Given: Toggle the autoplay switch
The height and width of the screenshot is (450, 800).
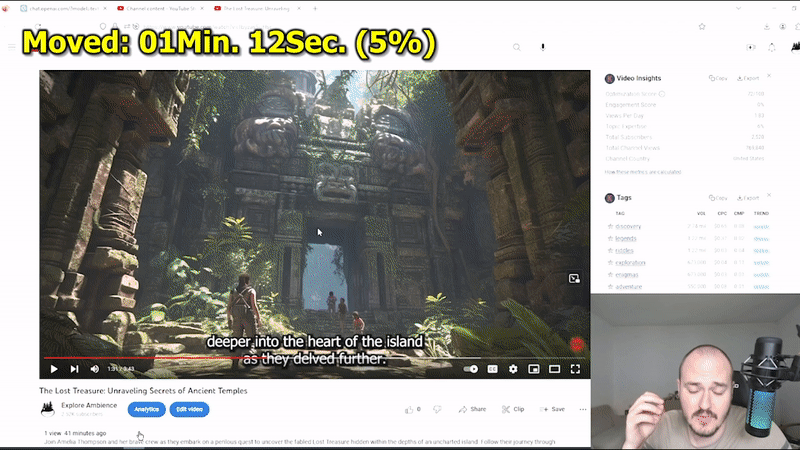Looking at the screenshot, I should (x=471, y=369).
